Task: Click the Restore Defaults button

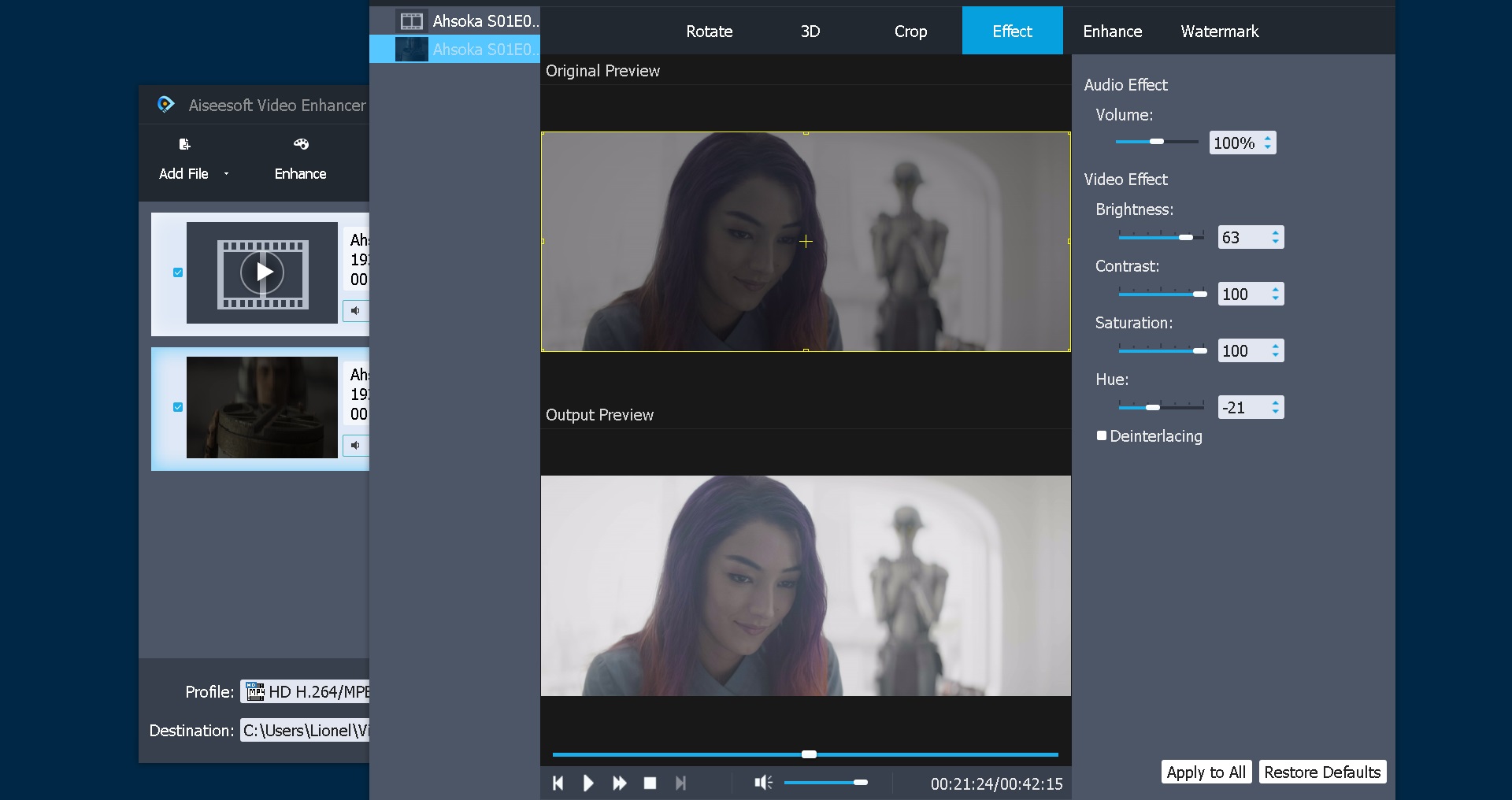Action: pos(1322,772)
